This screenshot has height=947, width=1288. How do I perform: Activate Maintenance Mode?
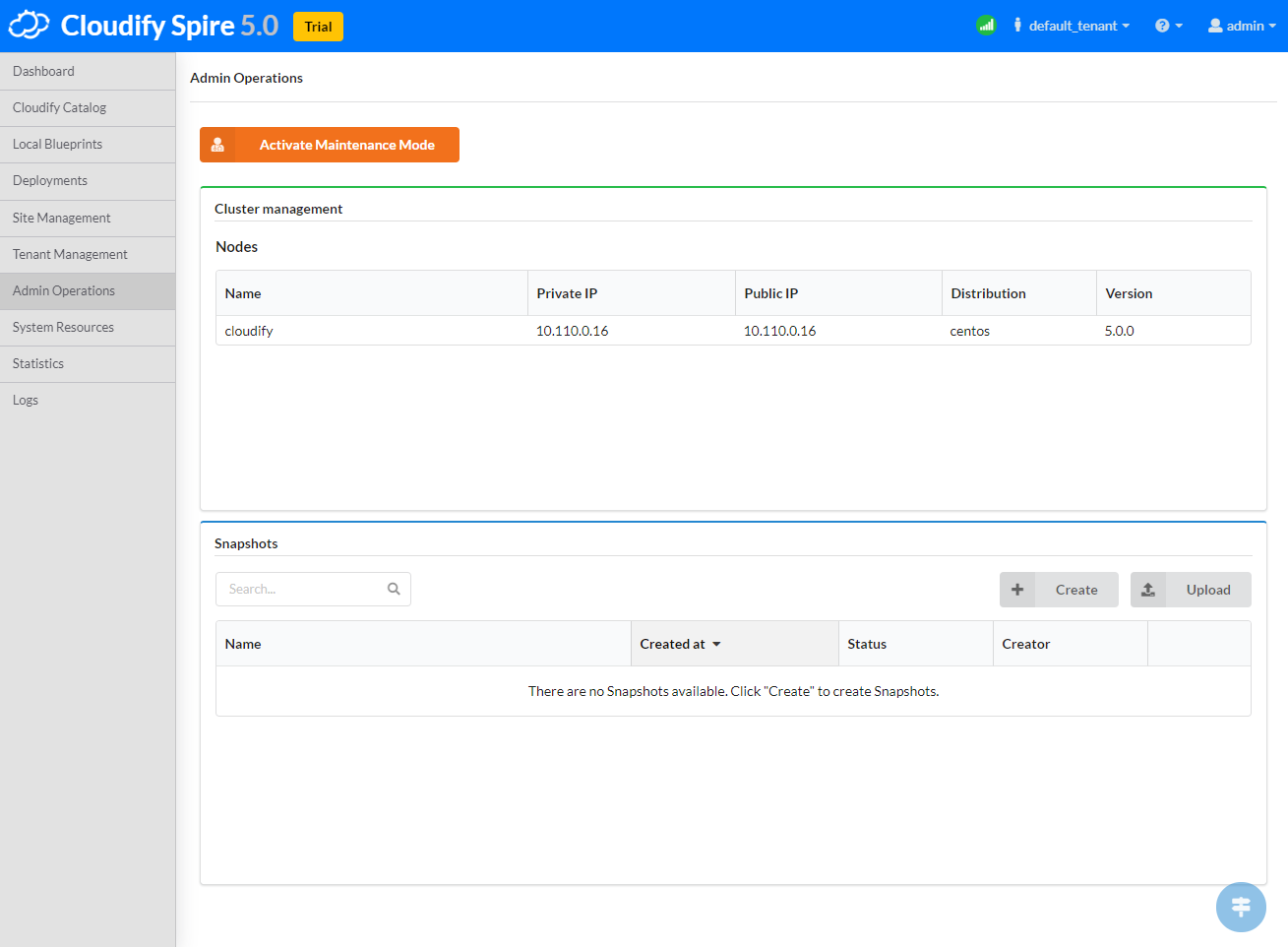pos(330,145)
